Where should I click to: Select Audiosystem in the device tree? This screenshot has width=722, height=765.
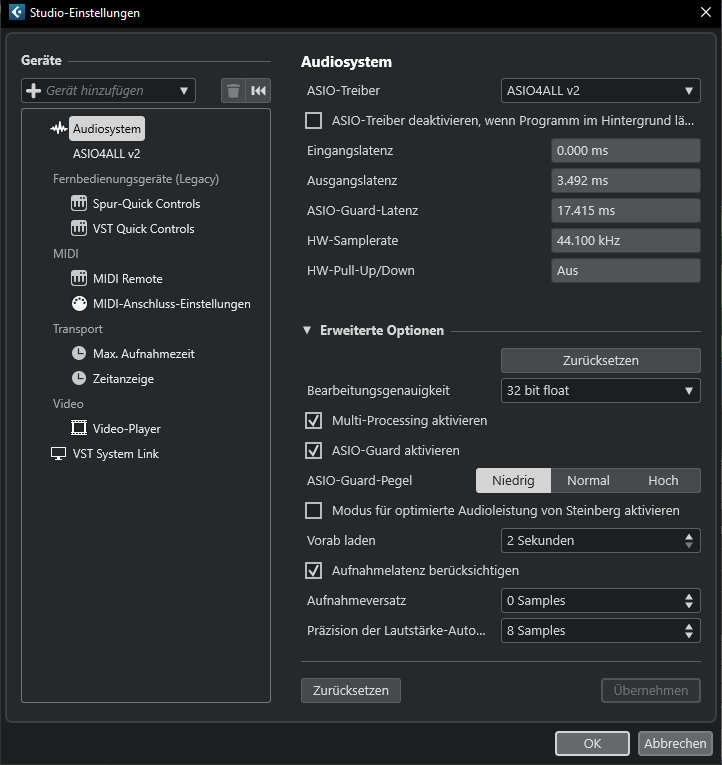pos(106,129)
